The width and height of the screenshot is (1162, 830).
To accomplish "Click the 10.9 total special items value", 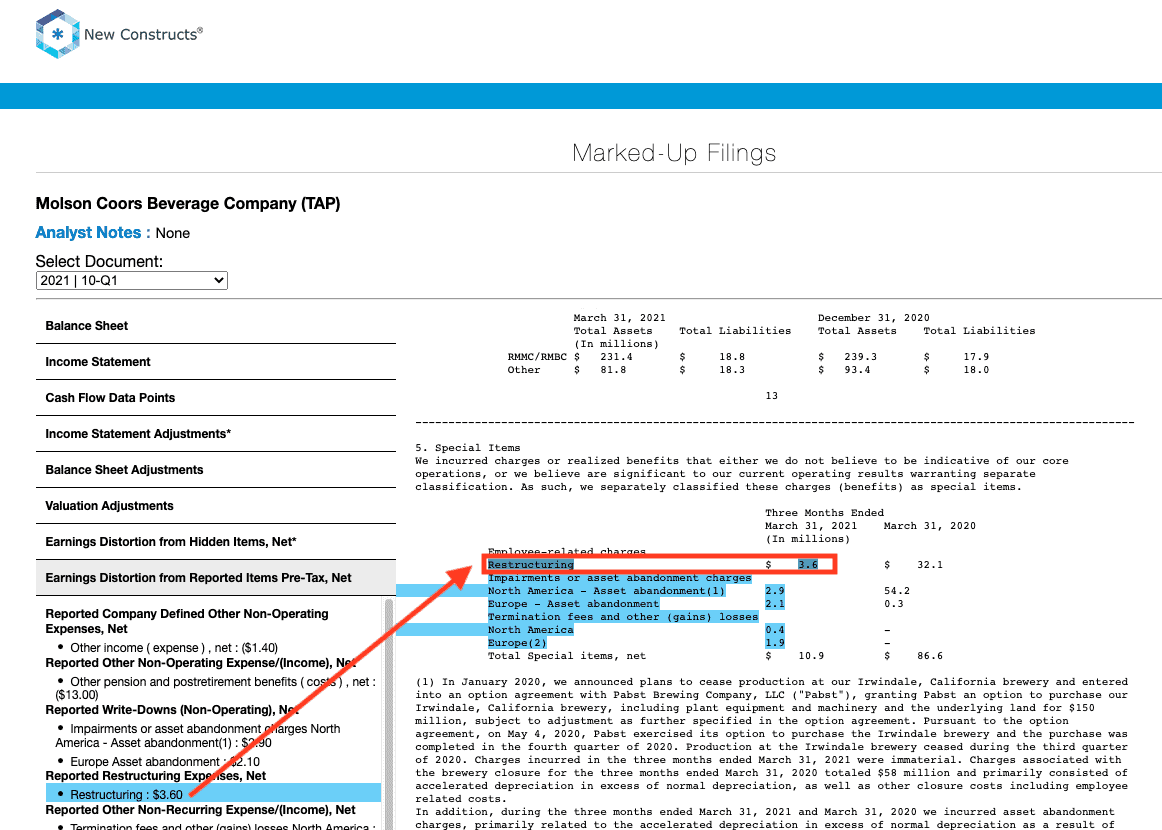I will 811,656.
